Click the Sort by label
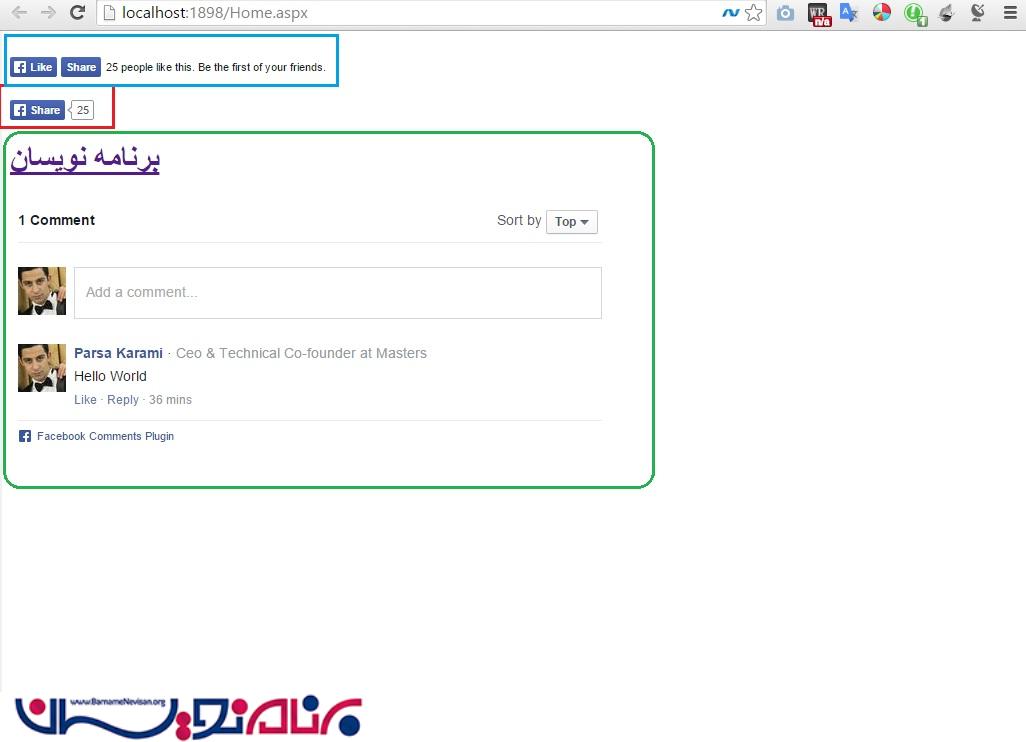The width and height of the screenshot is (1026, 742). coord(519,221)
